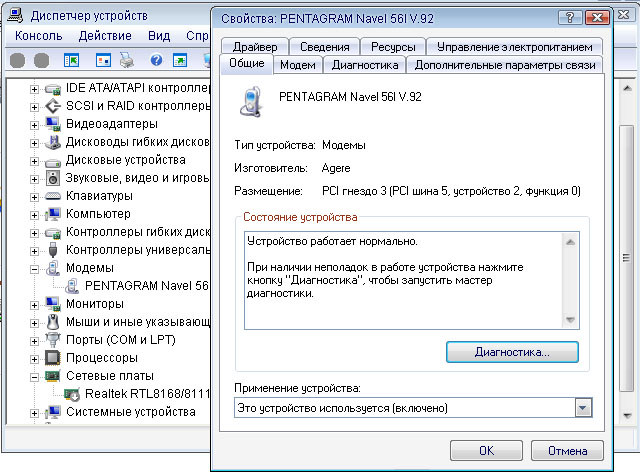Expand the Системные устройства node
Image resolution: width=640 pixels, height=476 pixels.
point(34,413)
